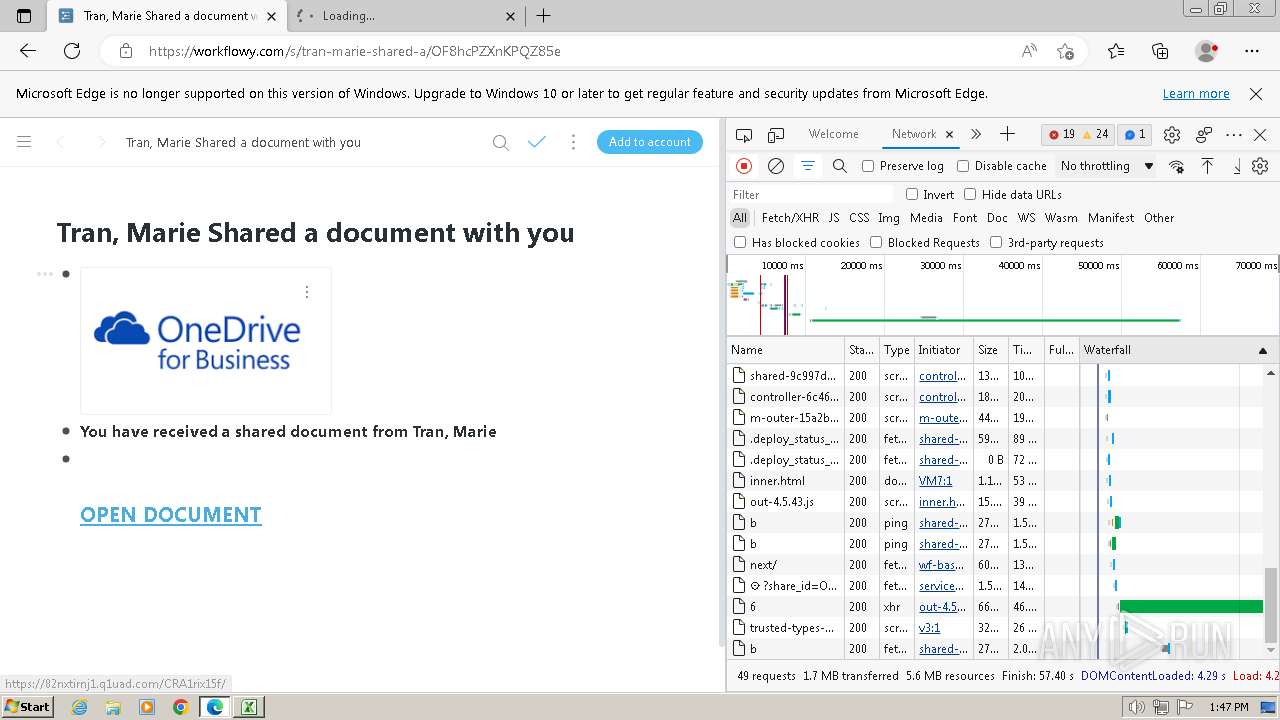The width and height of the screenshot is (1280, 720).
Task: Refresh the browser page
Action: [72, 51]
